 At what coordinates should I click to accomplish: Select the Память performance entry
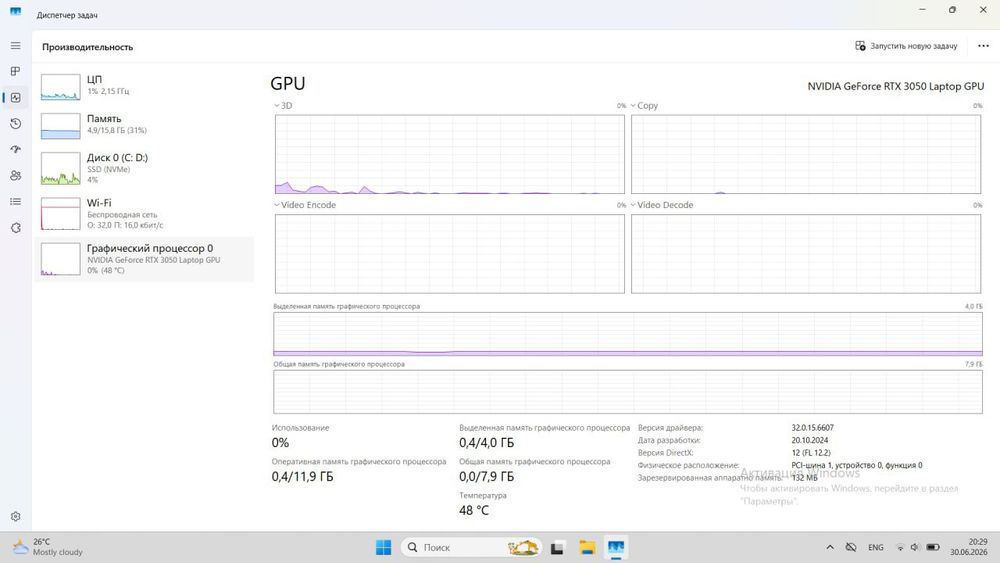(x=143, y=126)
